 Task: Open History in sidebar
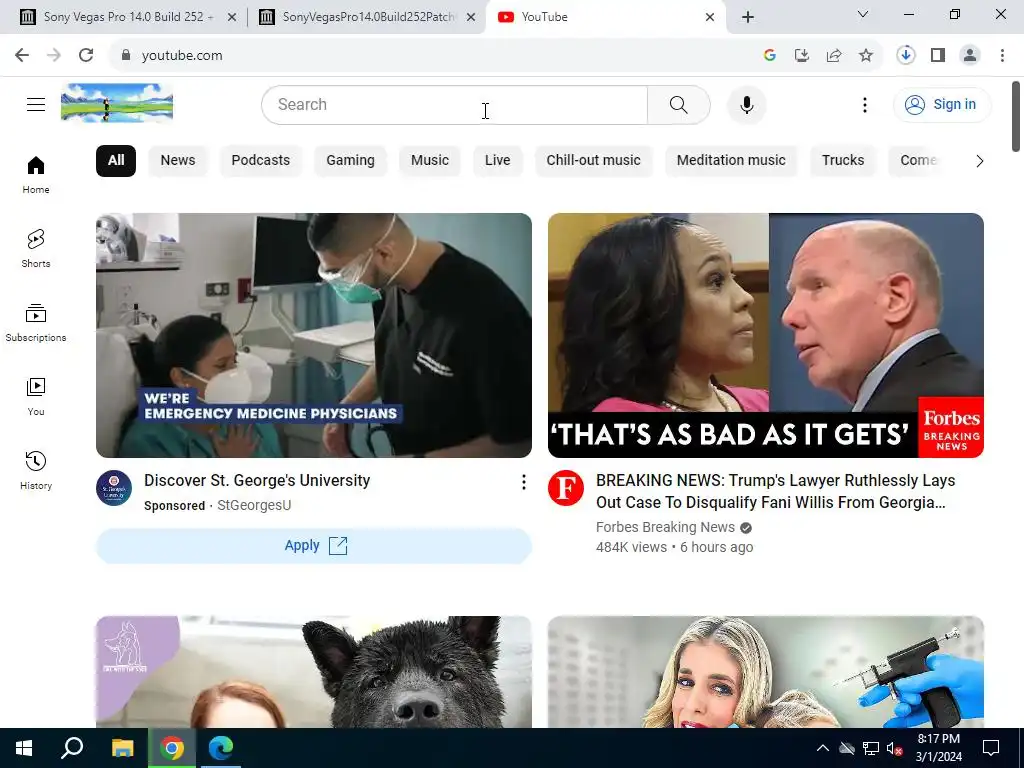36,470
